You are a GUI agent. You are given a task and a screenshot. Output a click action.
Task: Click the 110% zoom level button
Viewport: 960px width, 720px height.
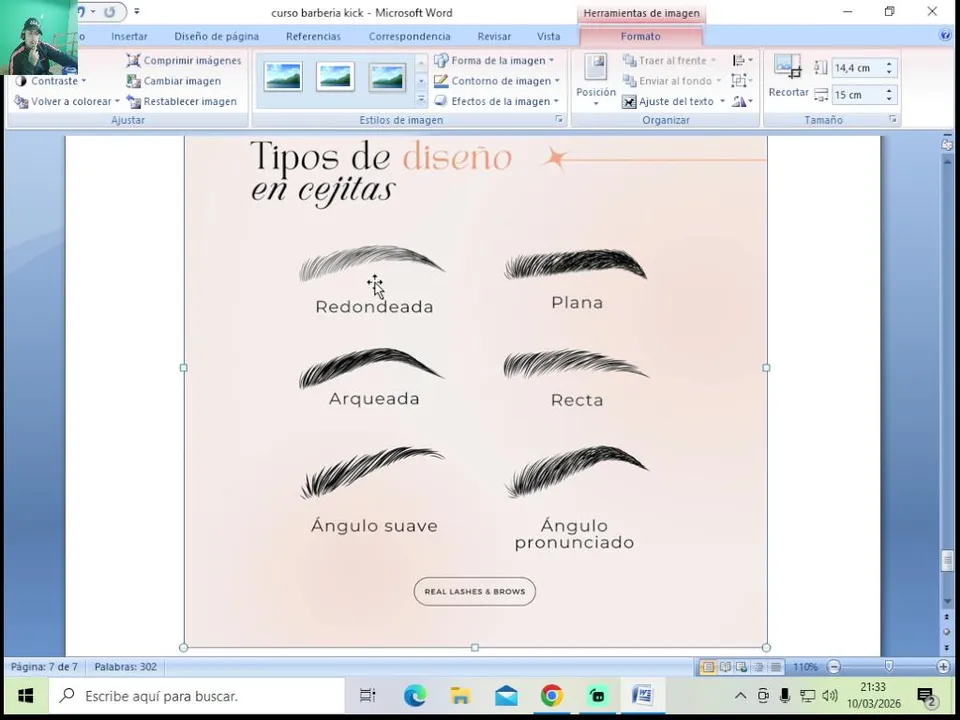pyautogui.click(x=805, y=667)
